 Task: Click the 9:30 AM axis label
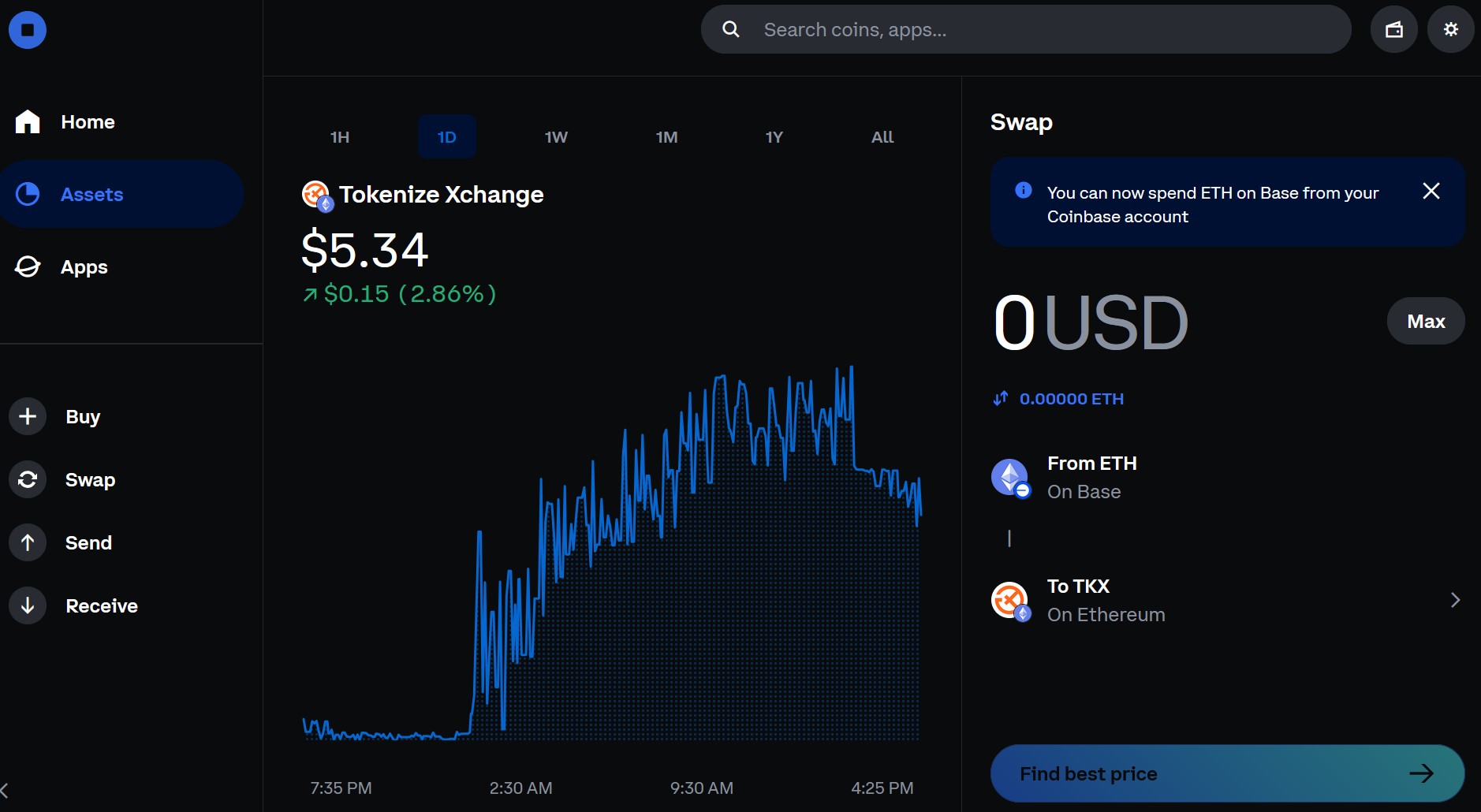click(x=702, y=788)
